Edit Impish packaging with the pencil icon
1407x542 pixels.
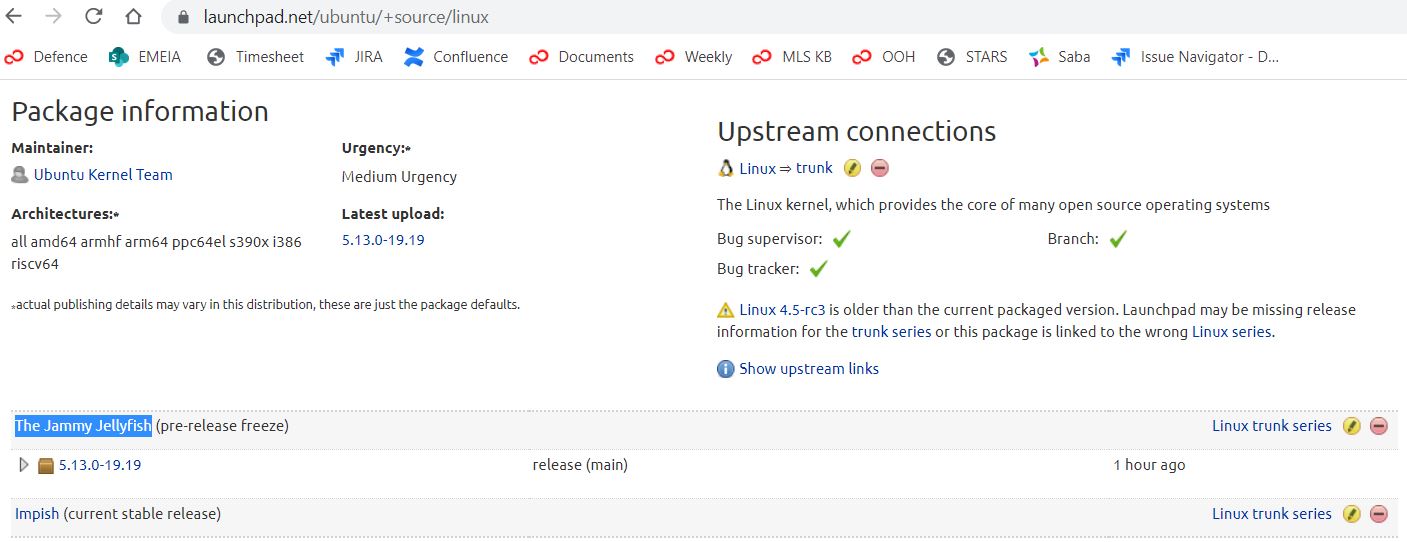(1351, 514)
